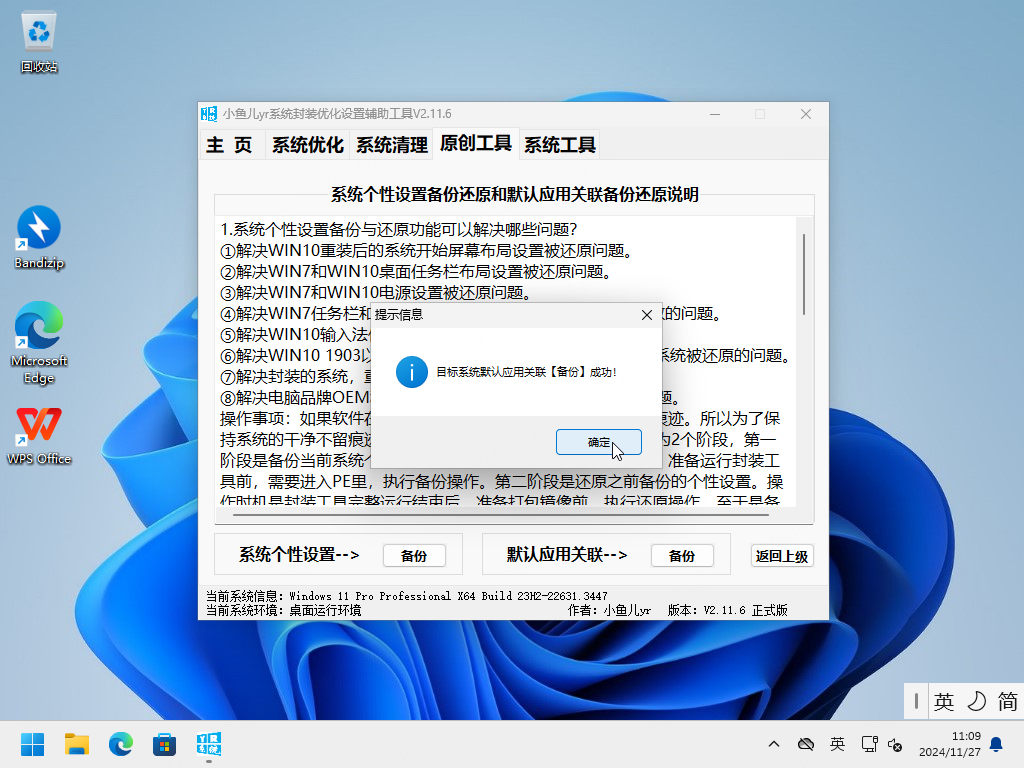Click the 默认应用关联--> label

point(567,554)
